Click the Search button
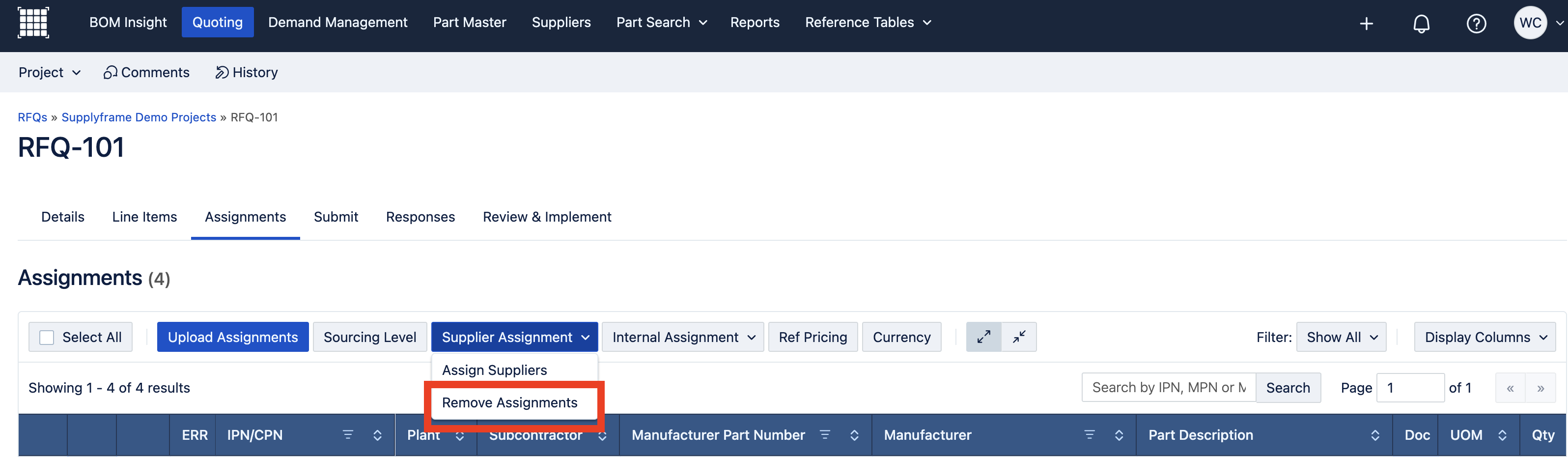The width and height of the screenshot is (1568, 457). point(1288,388)
